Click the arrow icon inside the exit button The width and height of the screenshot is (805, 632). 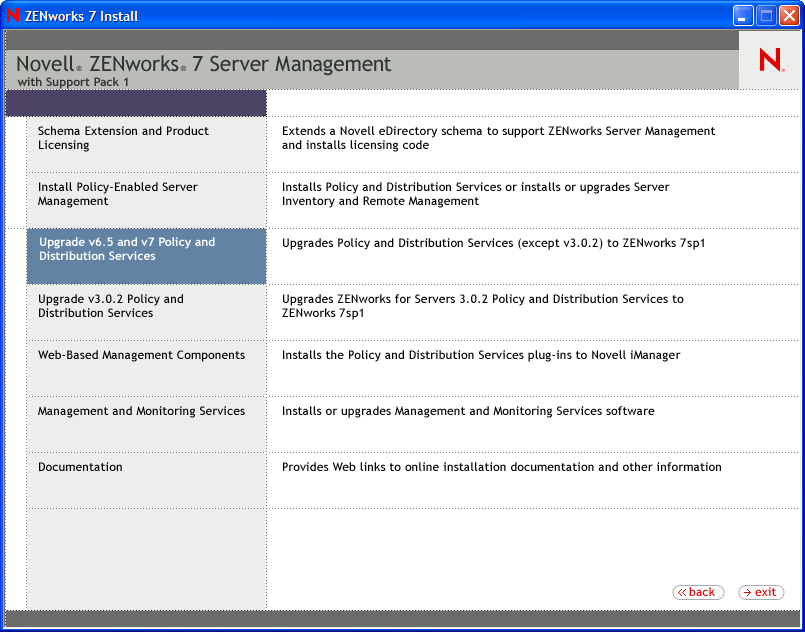[x=747, y=592]
